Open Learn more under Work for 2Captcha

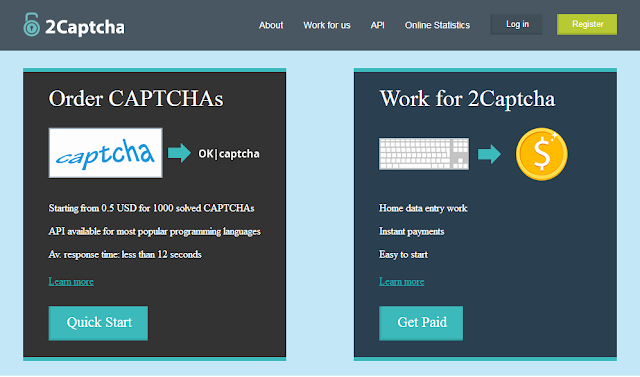point(402,282)
